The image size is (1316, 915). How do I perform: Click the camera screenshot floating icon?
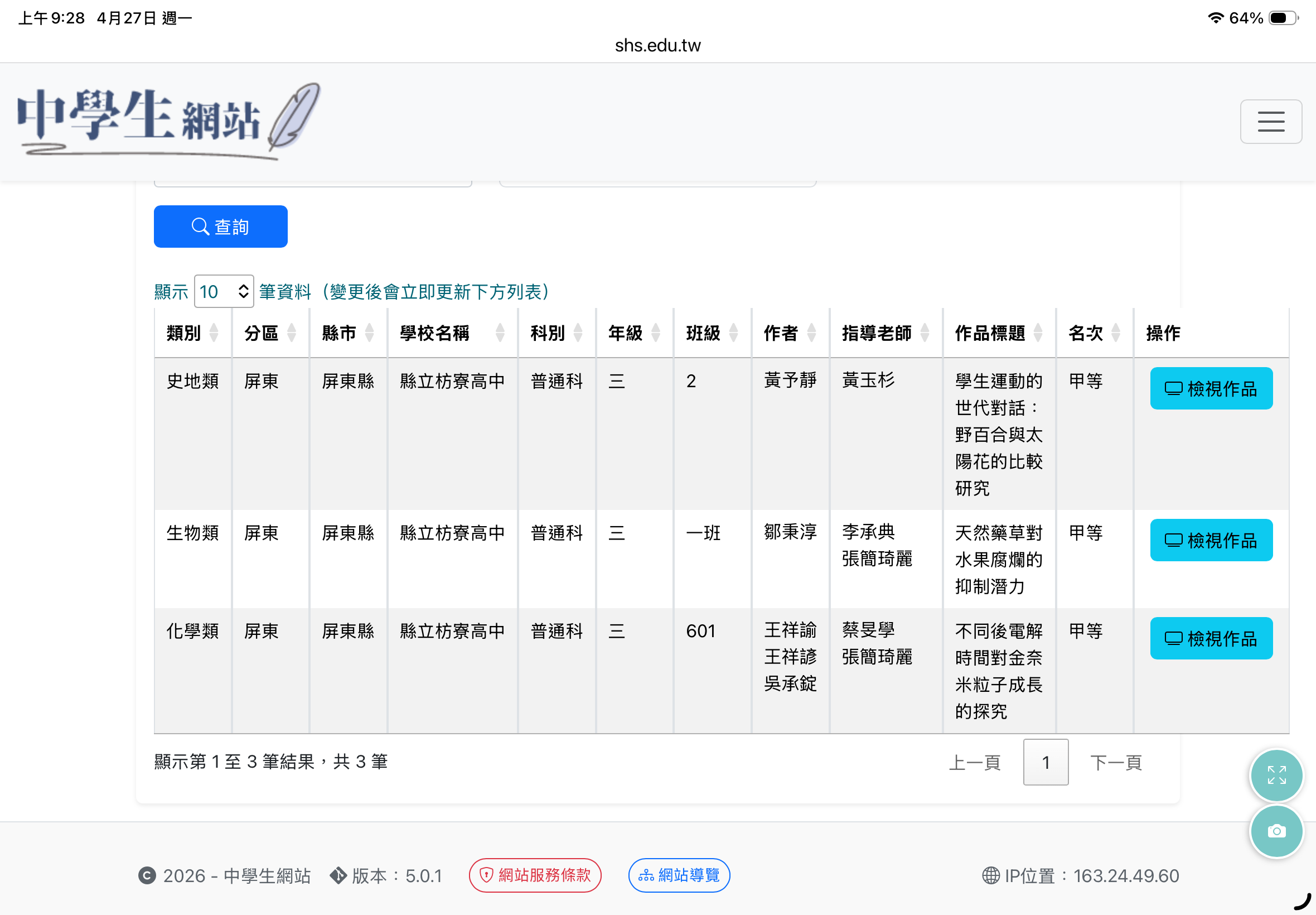(x=1276, y=831)
